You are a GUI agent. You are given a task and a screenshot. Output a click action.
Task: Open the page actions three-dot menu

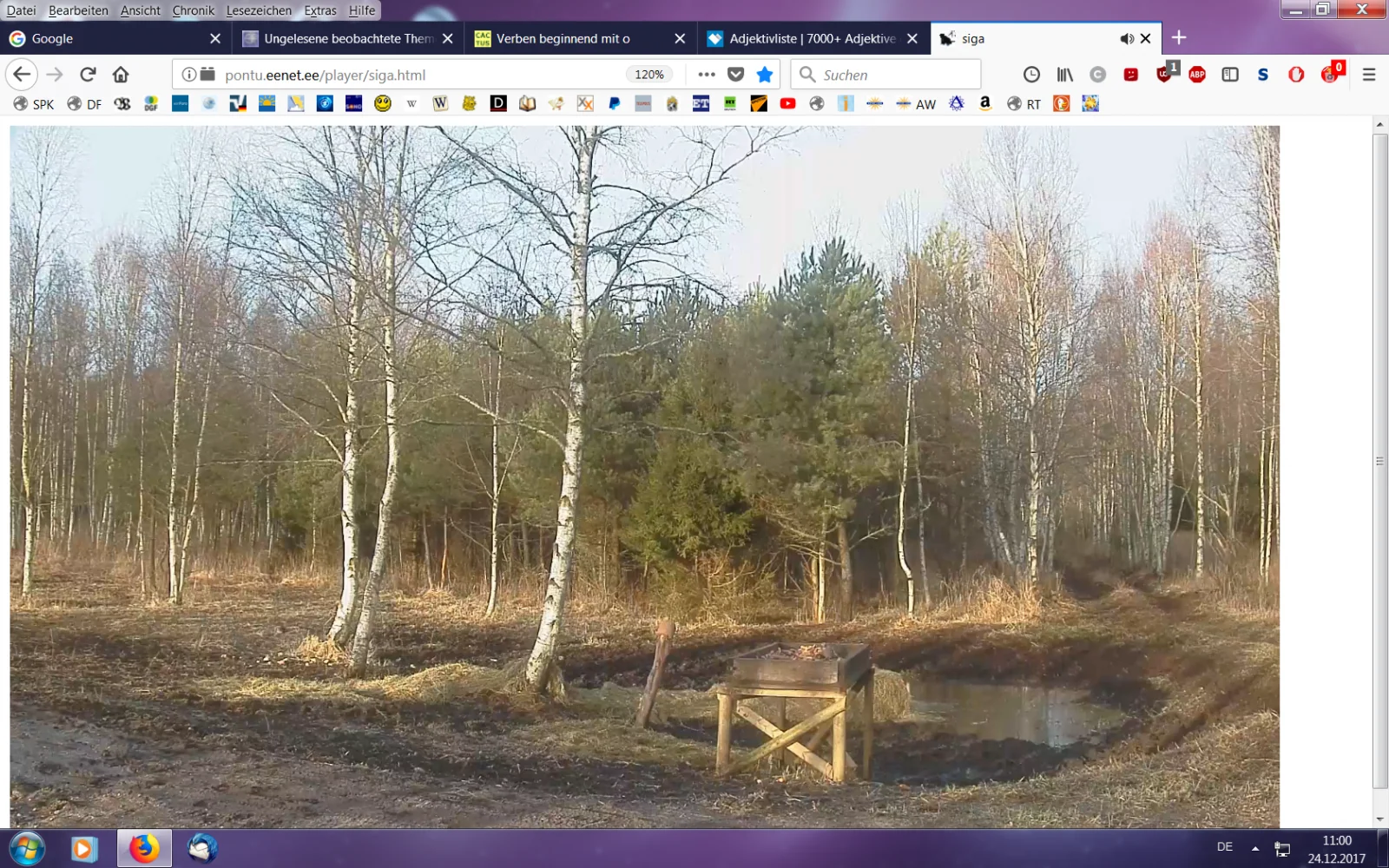point(707,75)
